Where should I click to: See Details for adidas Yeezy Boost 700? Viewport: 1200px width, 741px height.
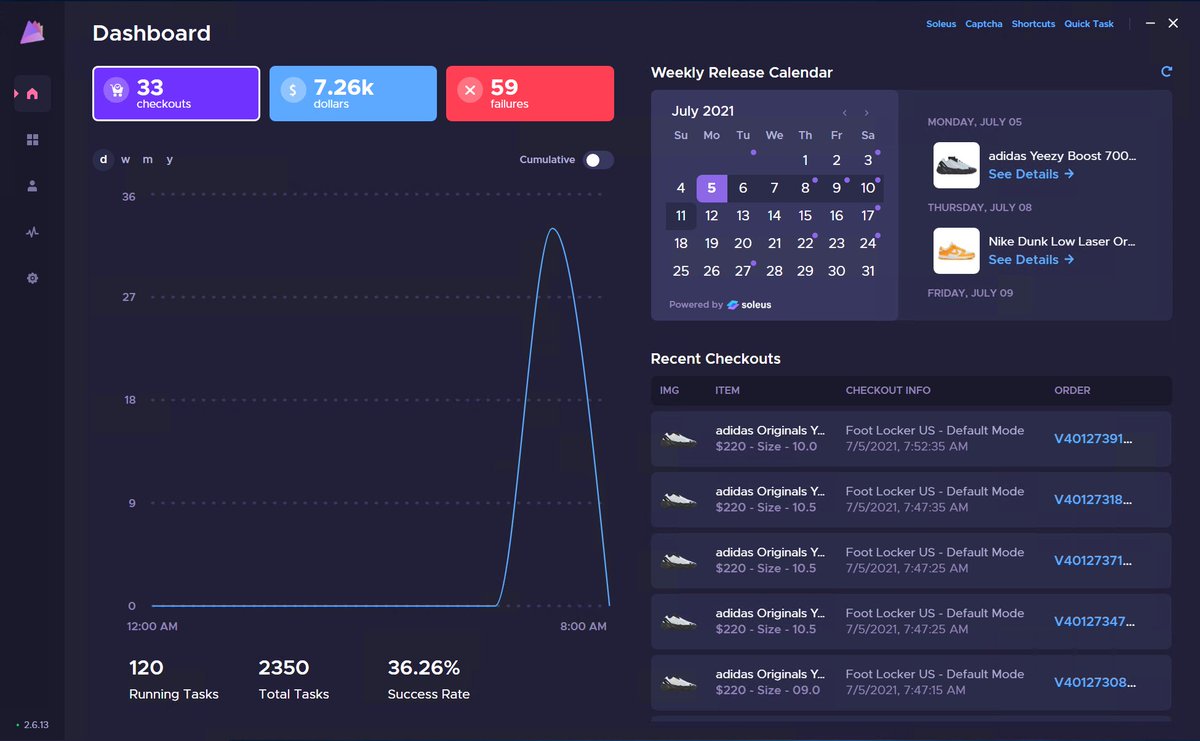coord(1031,174)
